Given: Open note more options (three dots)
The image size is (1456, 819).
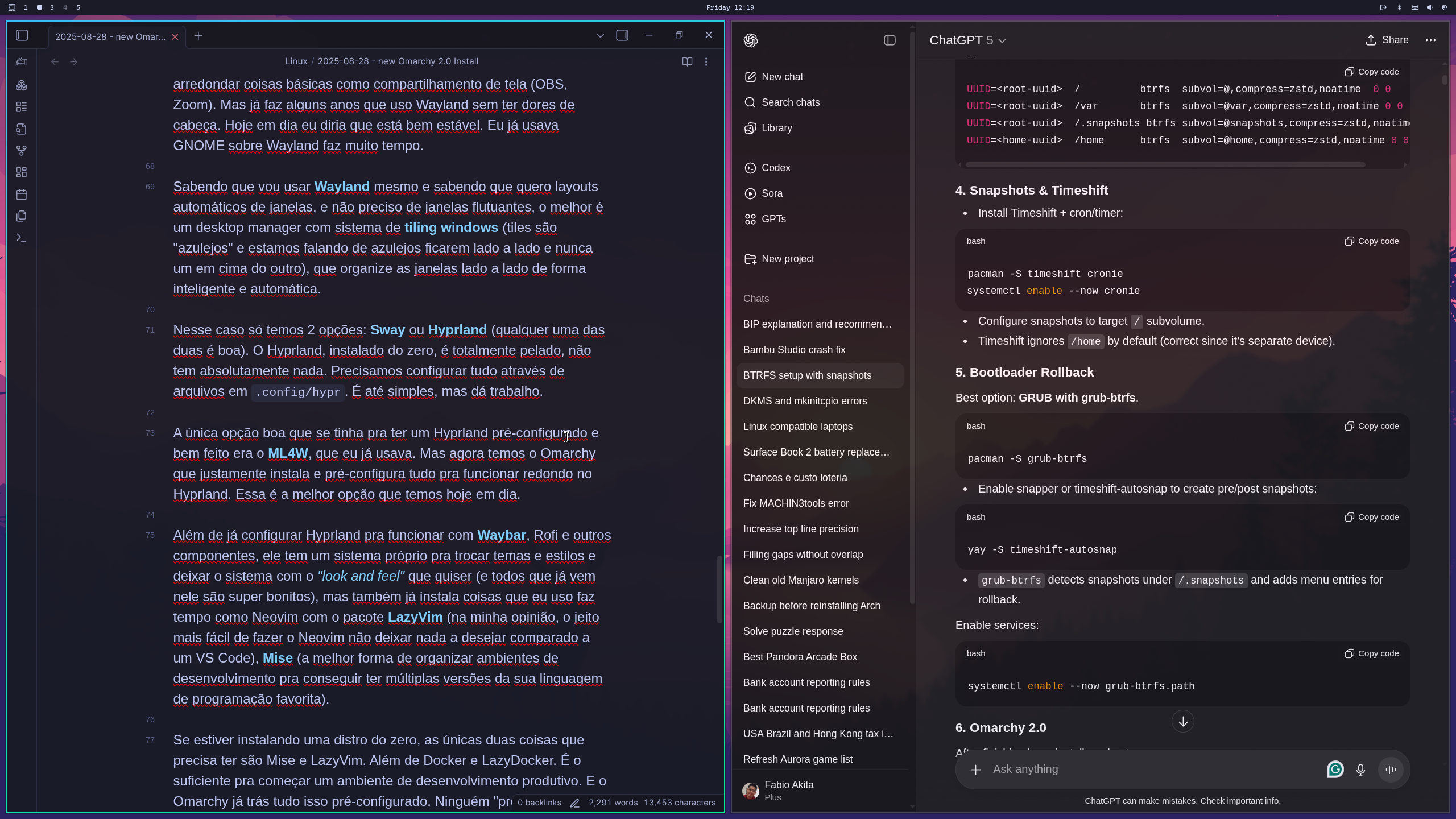Looking at the screenshot, I should [706, 61].
